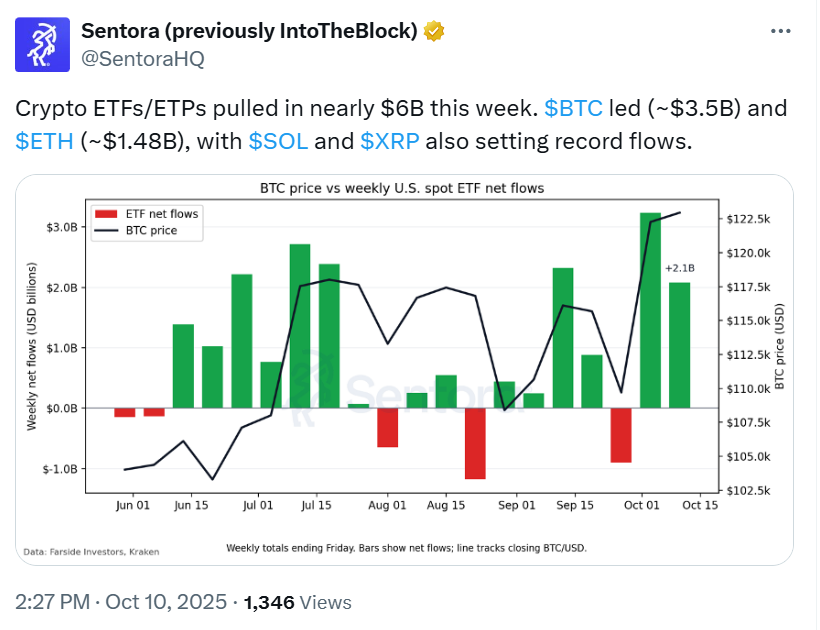Click the largest red bar in August
This screenshot has width=820, height=630.
click(x=475, y=443)
